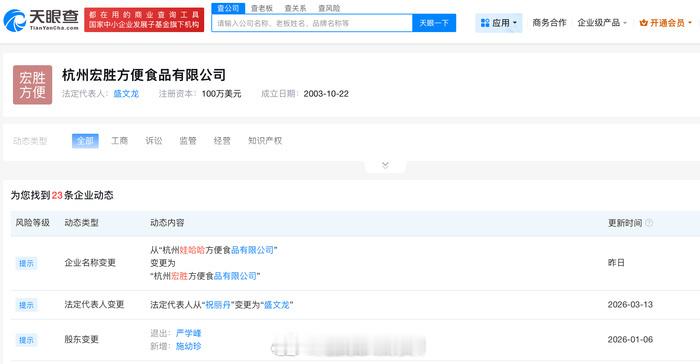This screenshot has width=700, height=364.
Task: Click the 动态类型 column header
Action: [x=81, y=222]
